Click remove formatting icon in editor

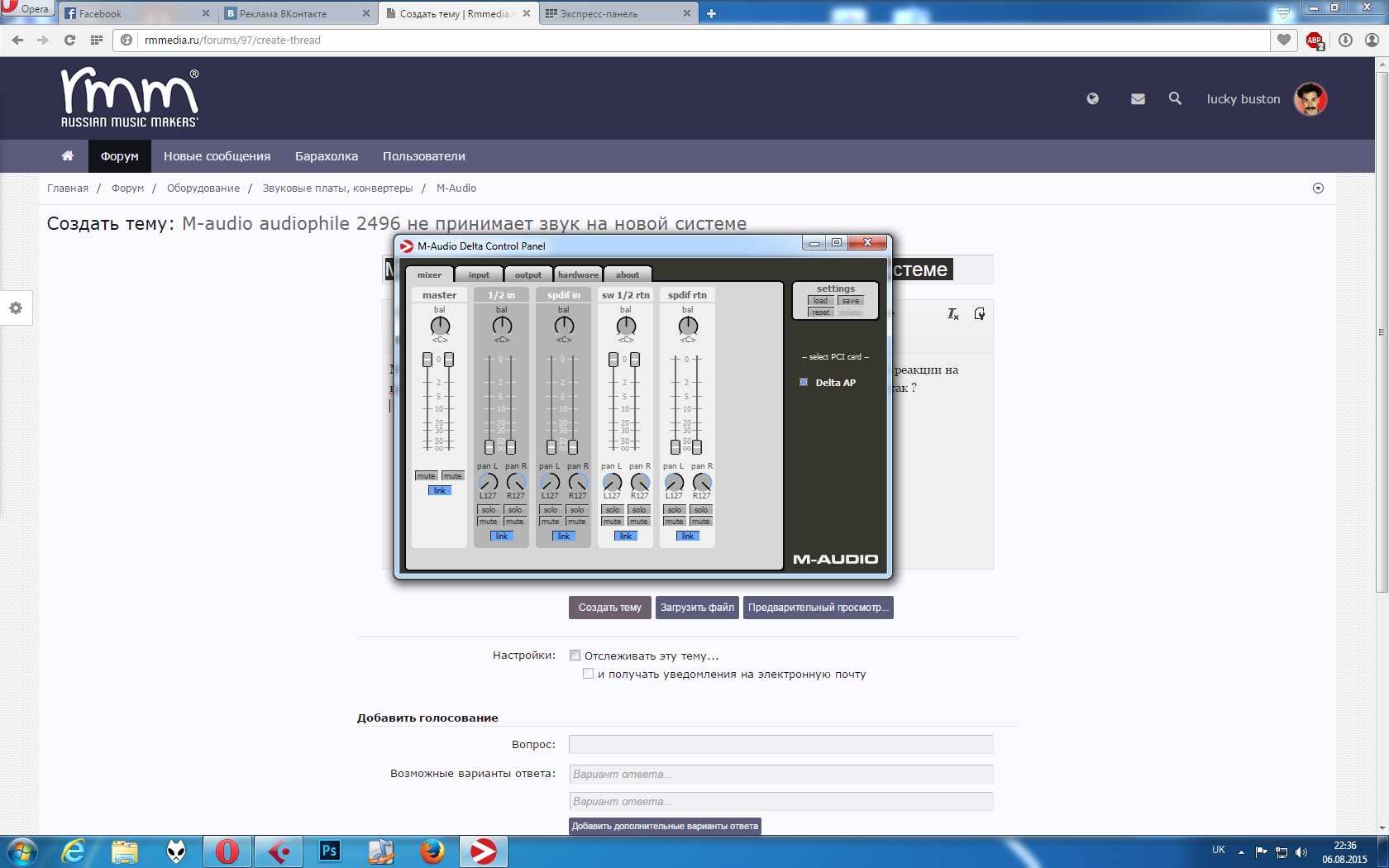point(953,314)
